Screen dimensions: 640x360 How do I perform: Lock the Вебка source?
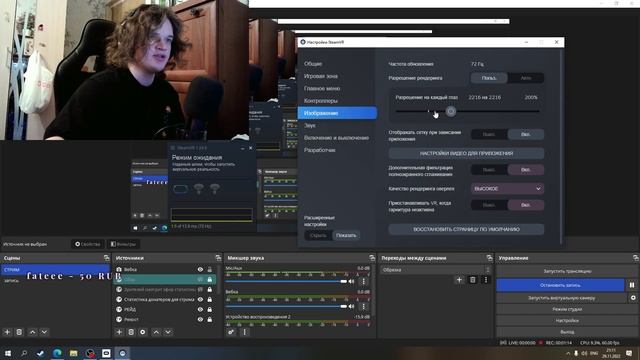pyautogui.click(x=210, y=269)
